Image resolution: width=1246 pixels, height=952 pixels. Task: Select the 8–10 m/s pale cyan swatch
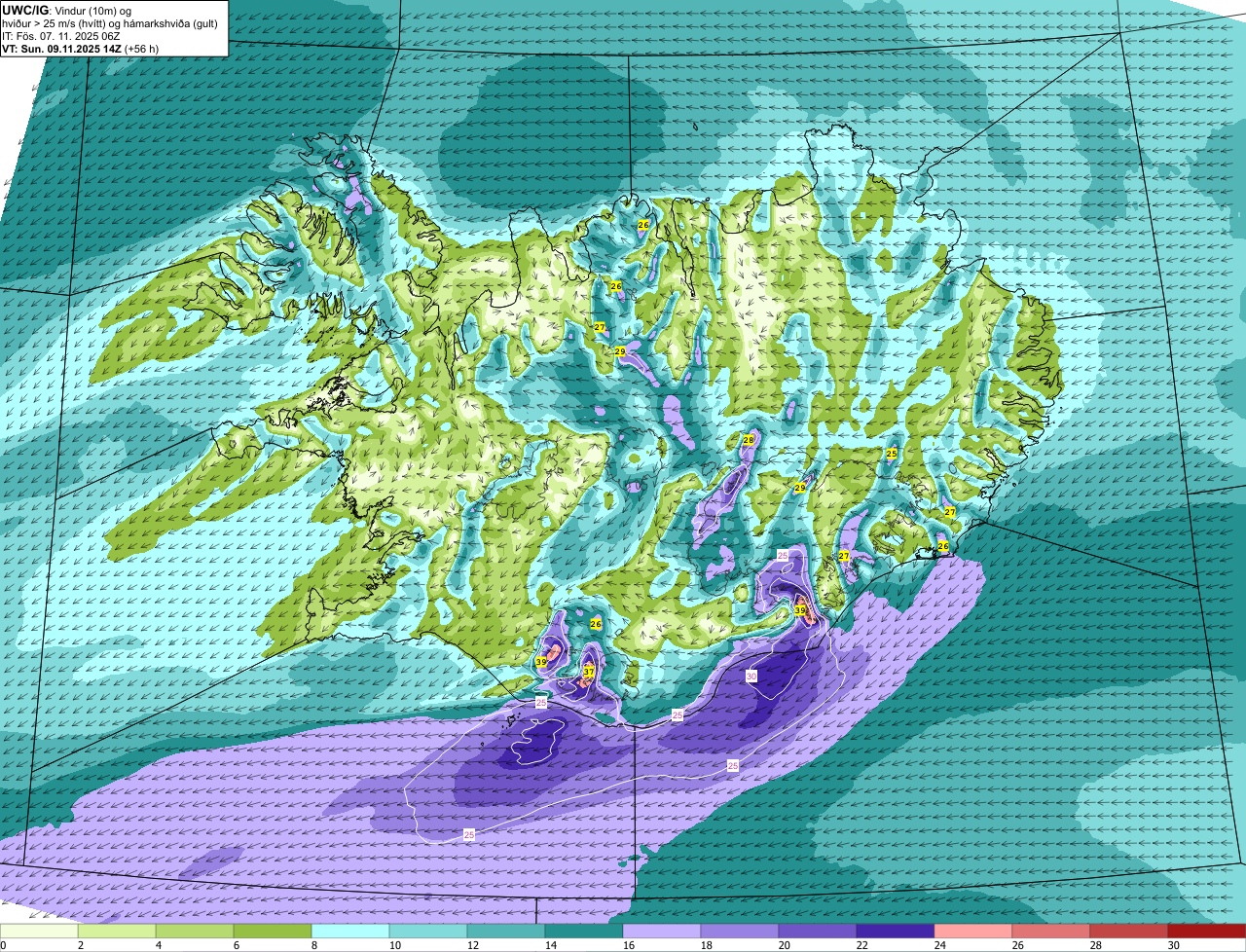[350, 932]
